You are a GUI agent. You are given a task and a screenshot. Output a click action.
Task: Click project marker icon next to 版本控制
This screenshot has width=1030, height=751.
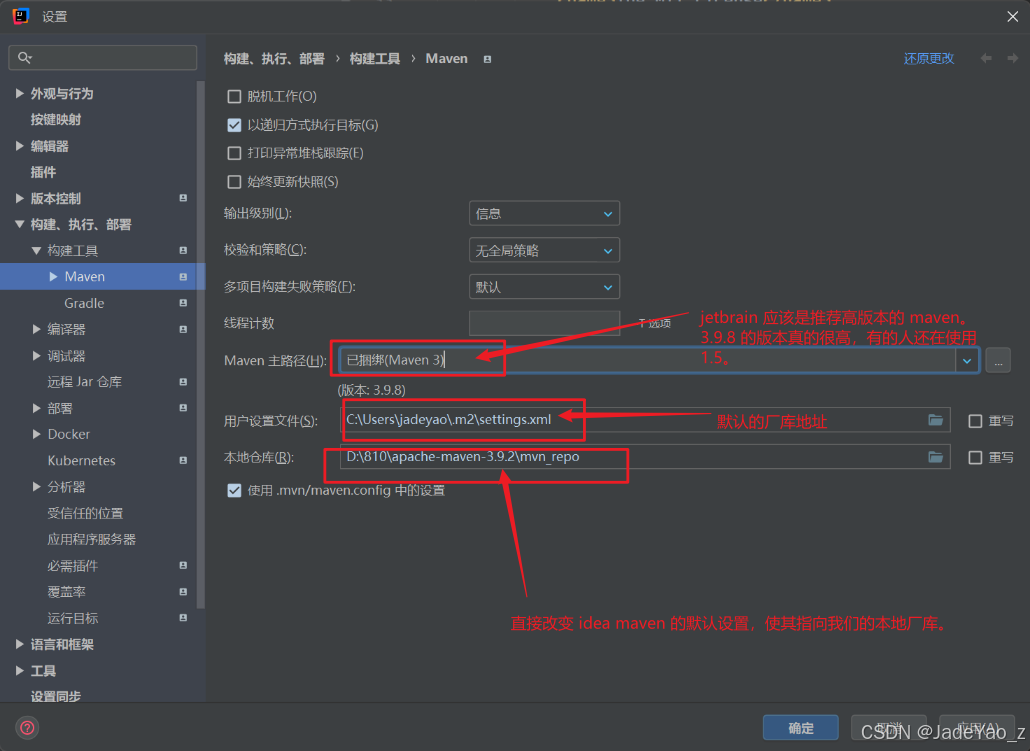point(183,198)
